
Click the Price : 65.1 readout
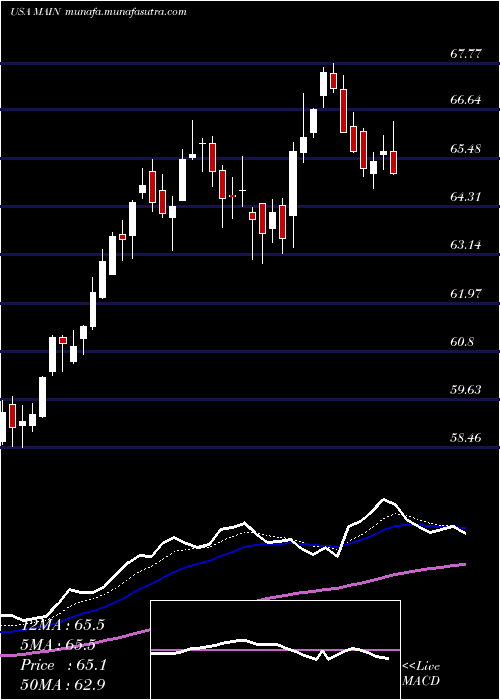[x=62, y=665]
